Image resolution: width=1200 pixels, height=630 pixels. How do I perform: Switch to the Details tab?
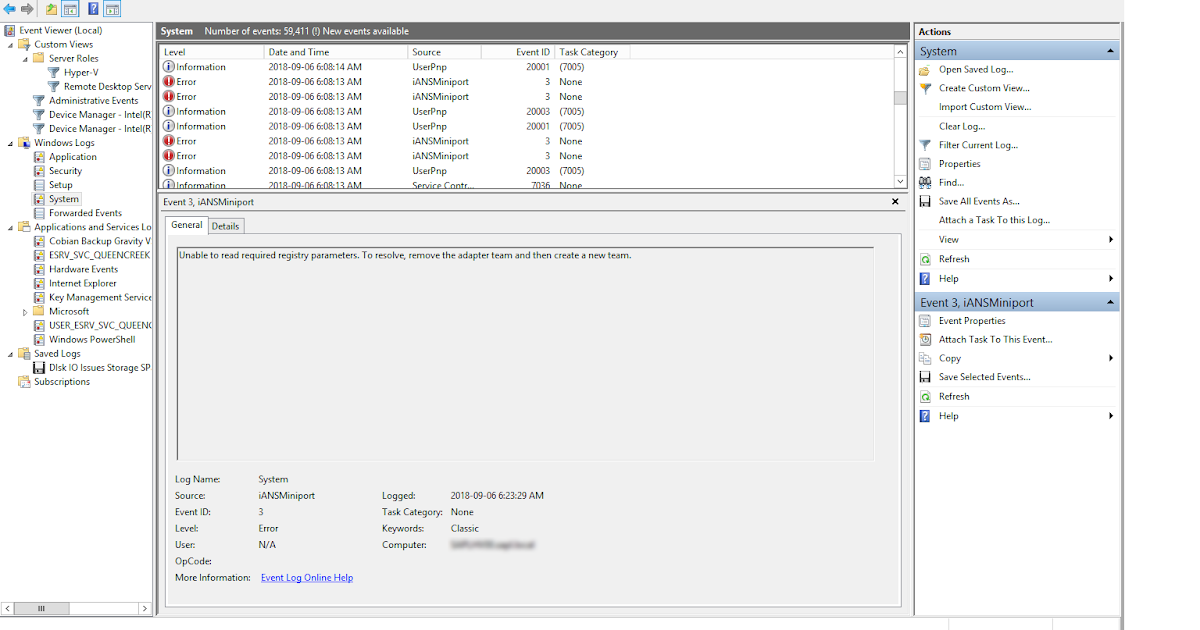[225, 226]
